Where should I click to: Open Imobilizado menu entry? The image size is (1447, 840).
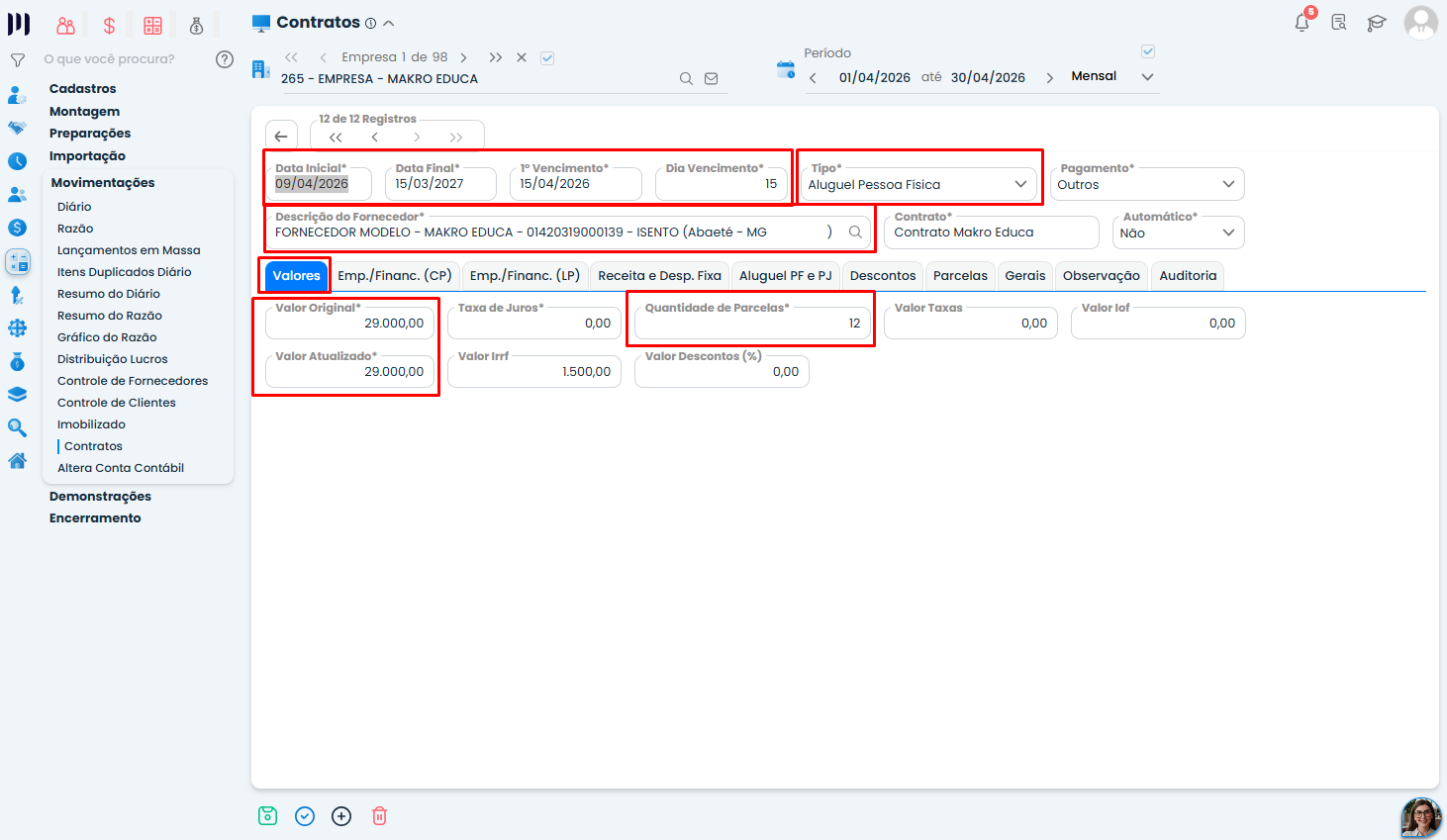click(x=91, y=424)
